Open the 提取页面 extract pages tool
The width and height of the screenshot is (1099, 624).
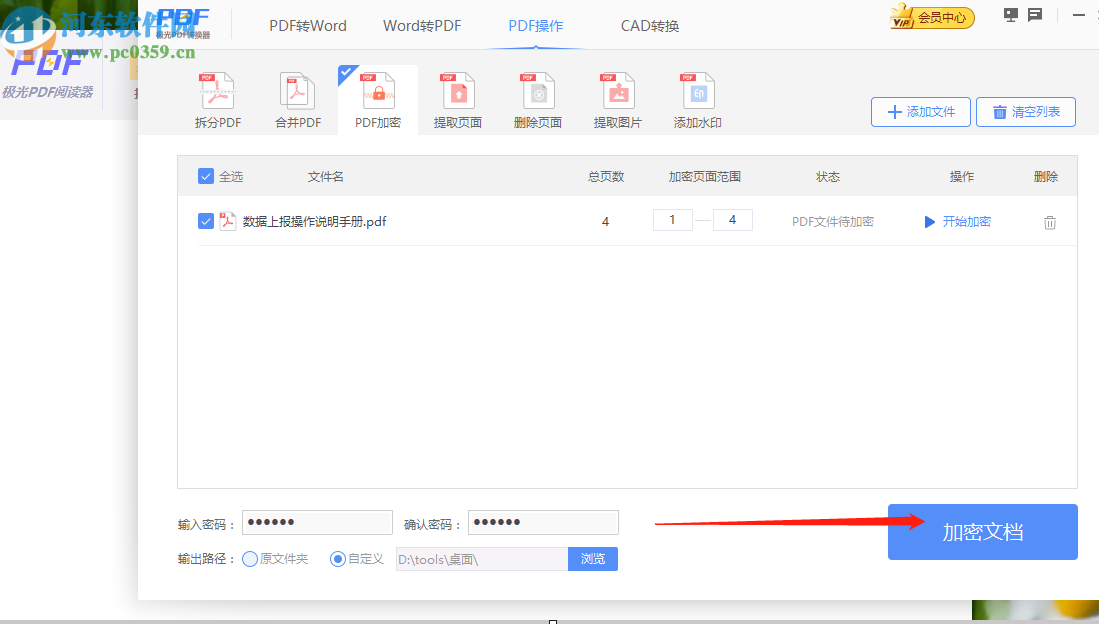[457, 97]
